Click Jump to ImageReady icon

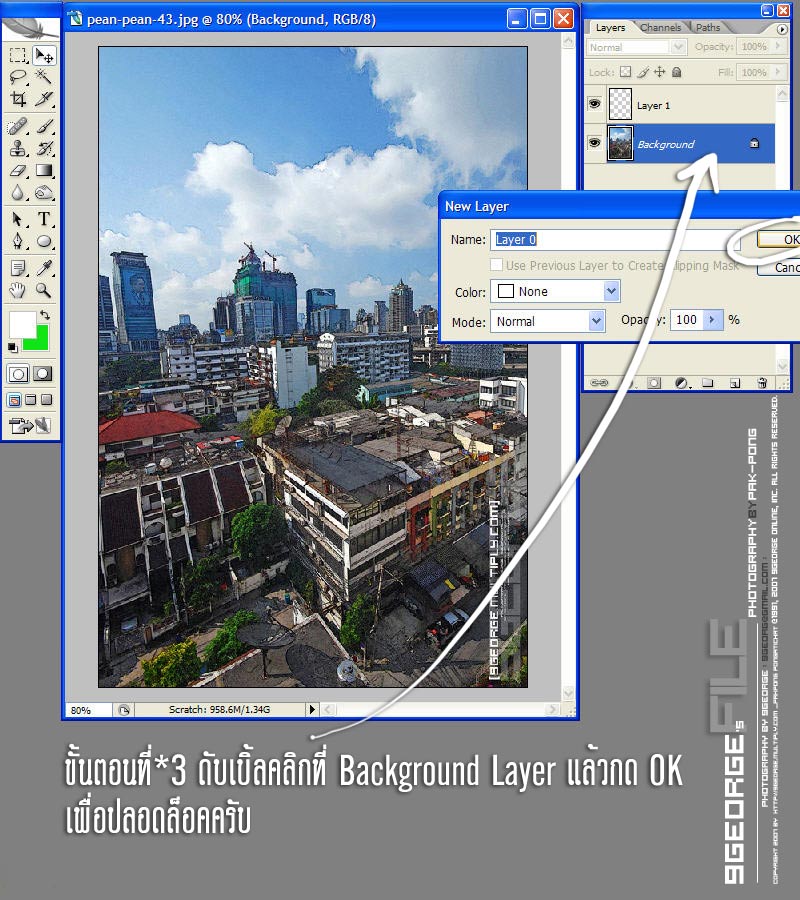tap(30, 425)
